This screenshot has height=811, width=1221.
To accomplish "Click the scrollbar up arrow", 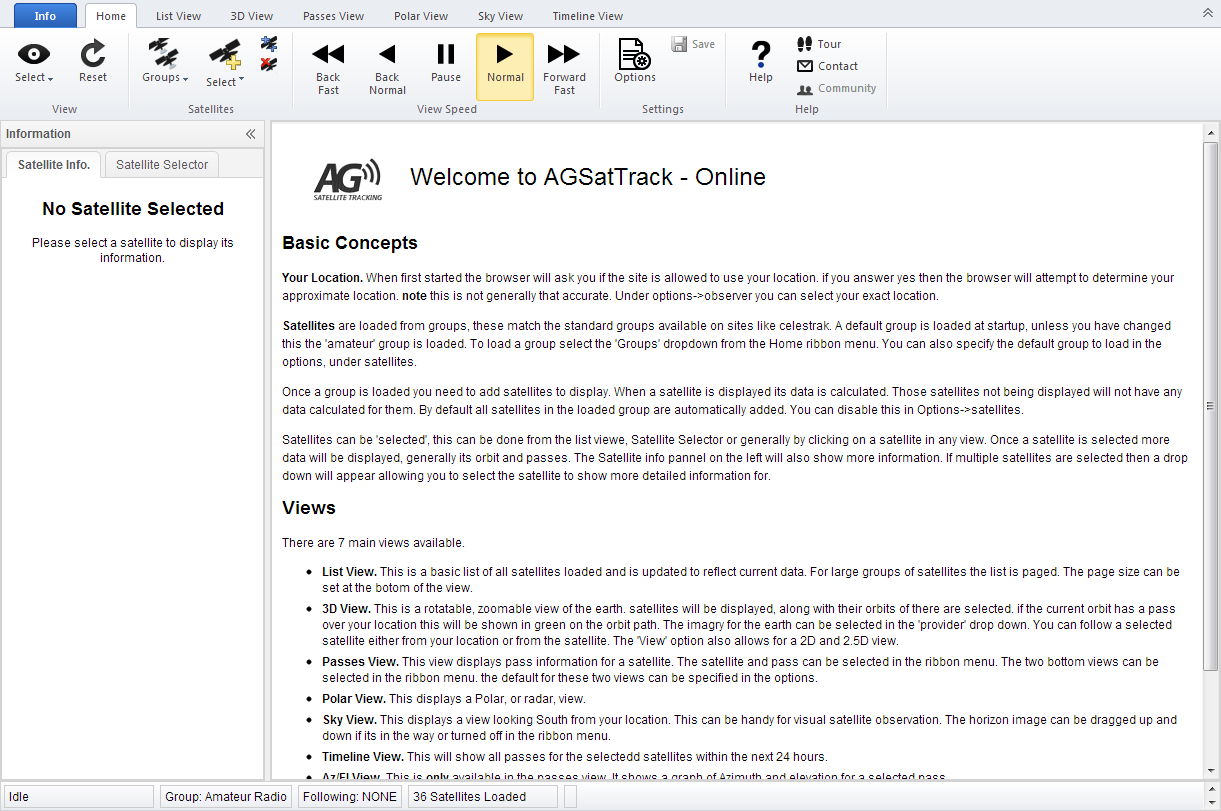I will pyautogui.click(x=1211, y=132).
